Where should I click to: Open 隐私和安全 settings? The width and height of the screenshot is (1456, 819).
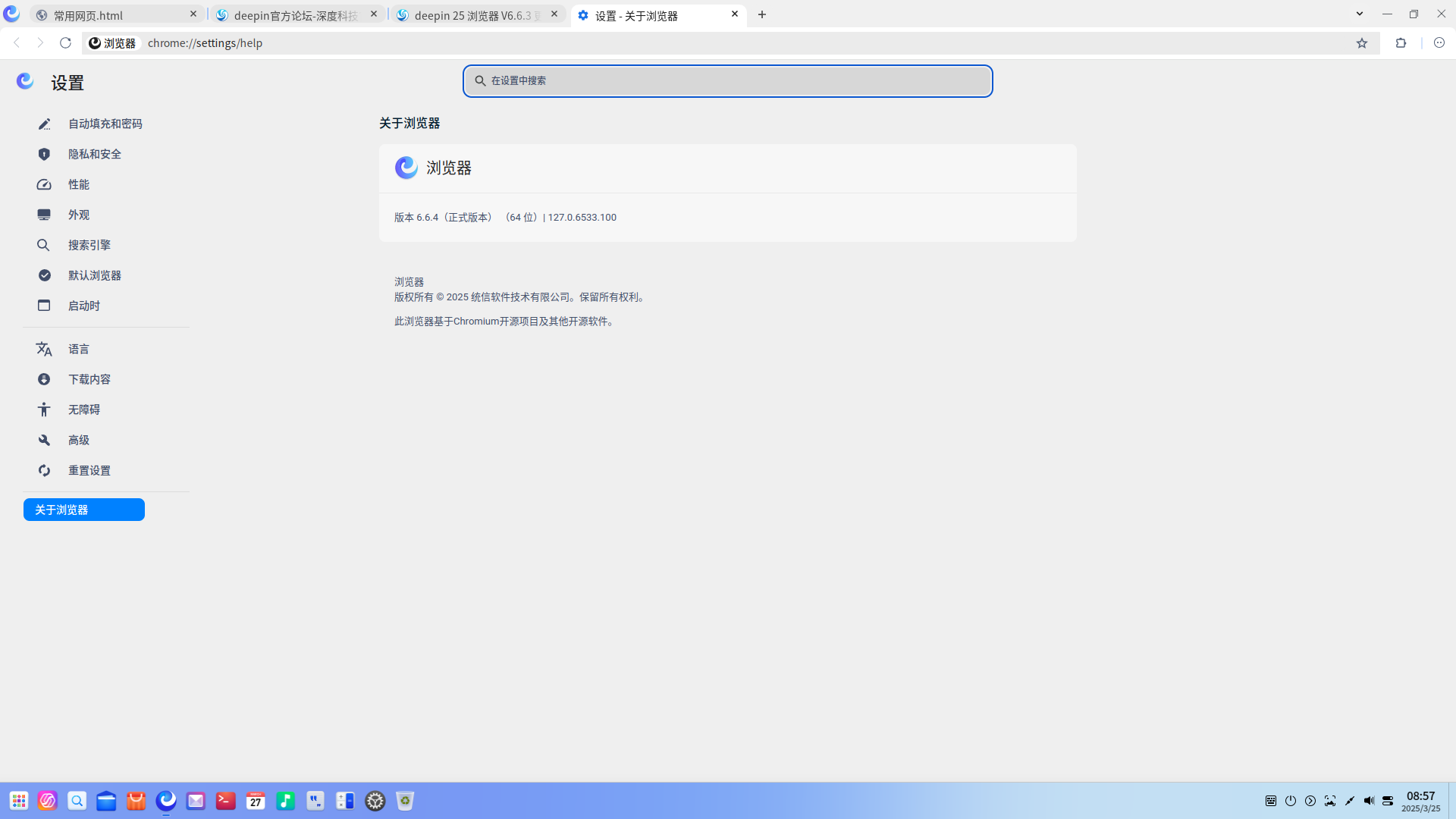click(x=95, y=154)
